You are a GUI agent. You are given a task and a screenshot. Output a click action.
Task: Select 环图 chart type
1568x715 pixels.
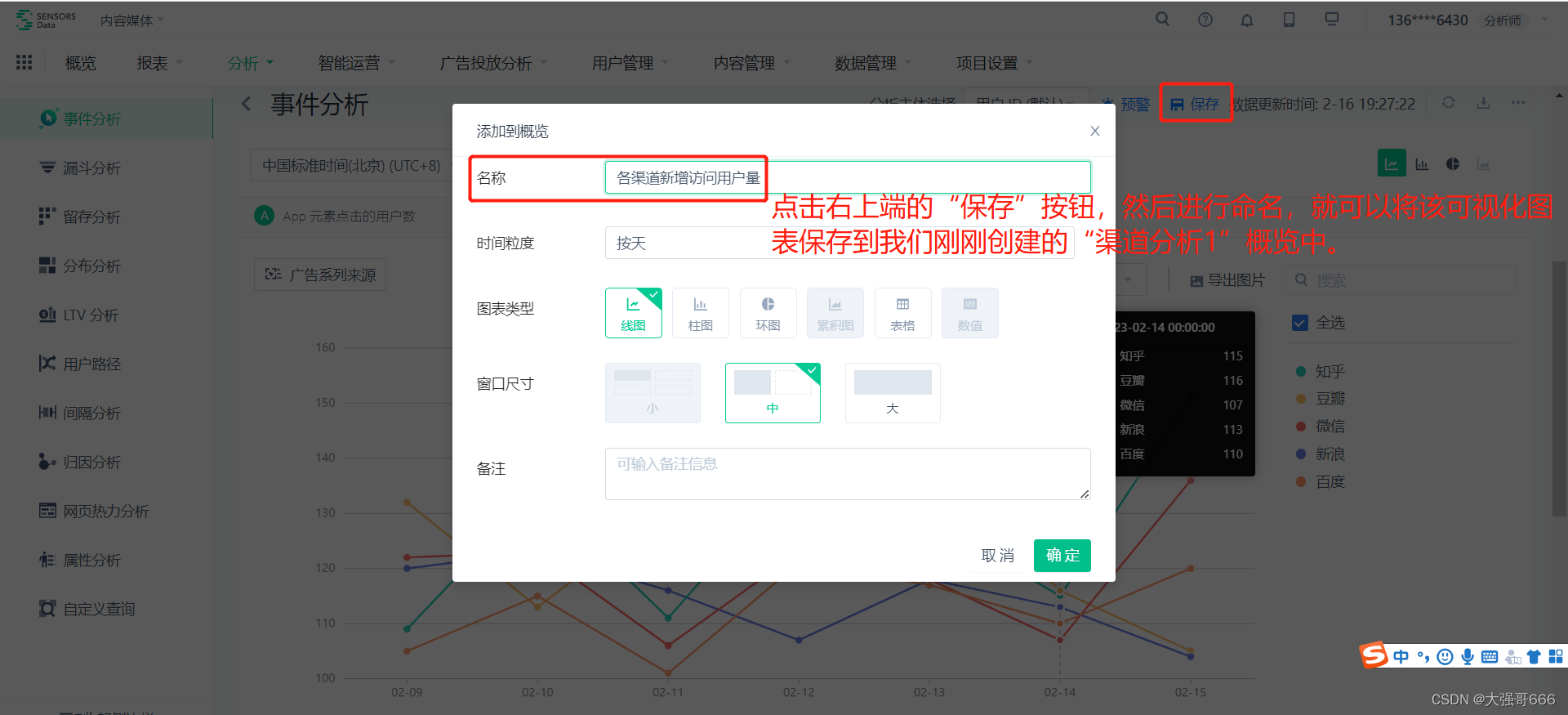(768, 313)
